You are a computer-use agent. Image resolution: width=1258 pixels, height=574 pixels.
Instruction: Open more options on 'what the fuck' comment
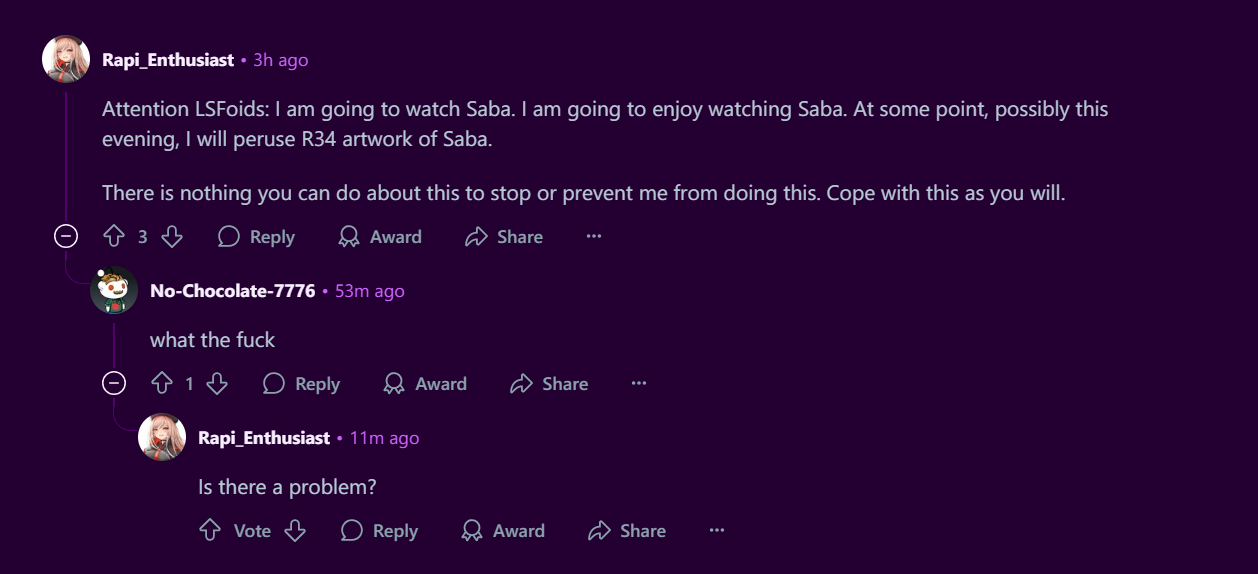[639, 384]
